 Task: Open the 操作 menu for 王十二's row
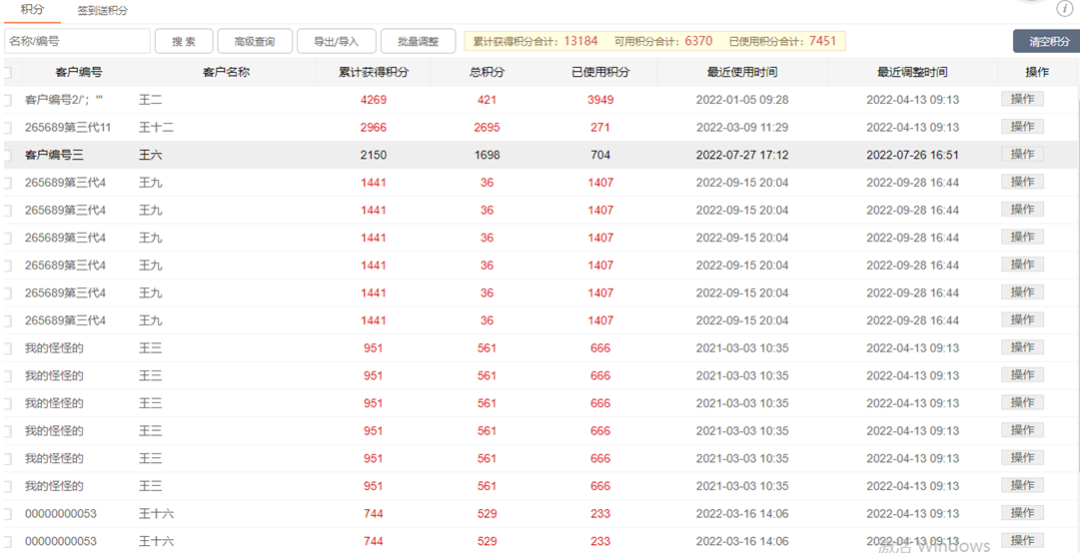(x=1022, y=127)
